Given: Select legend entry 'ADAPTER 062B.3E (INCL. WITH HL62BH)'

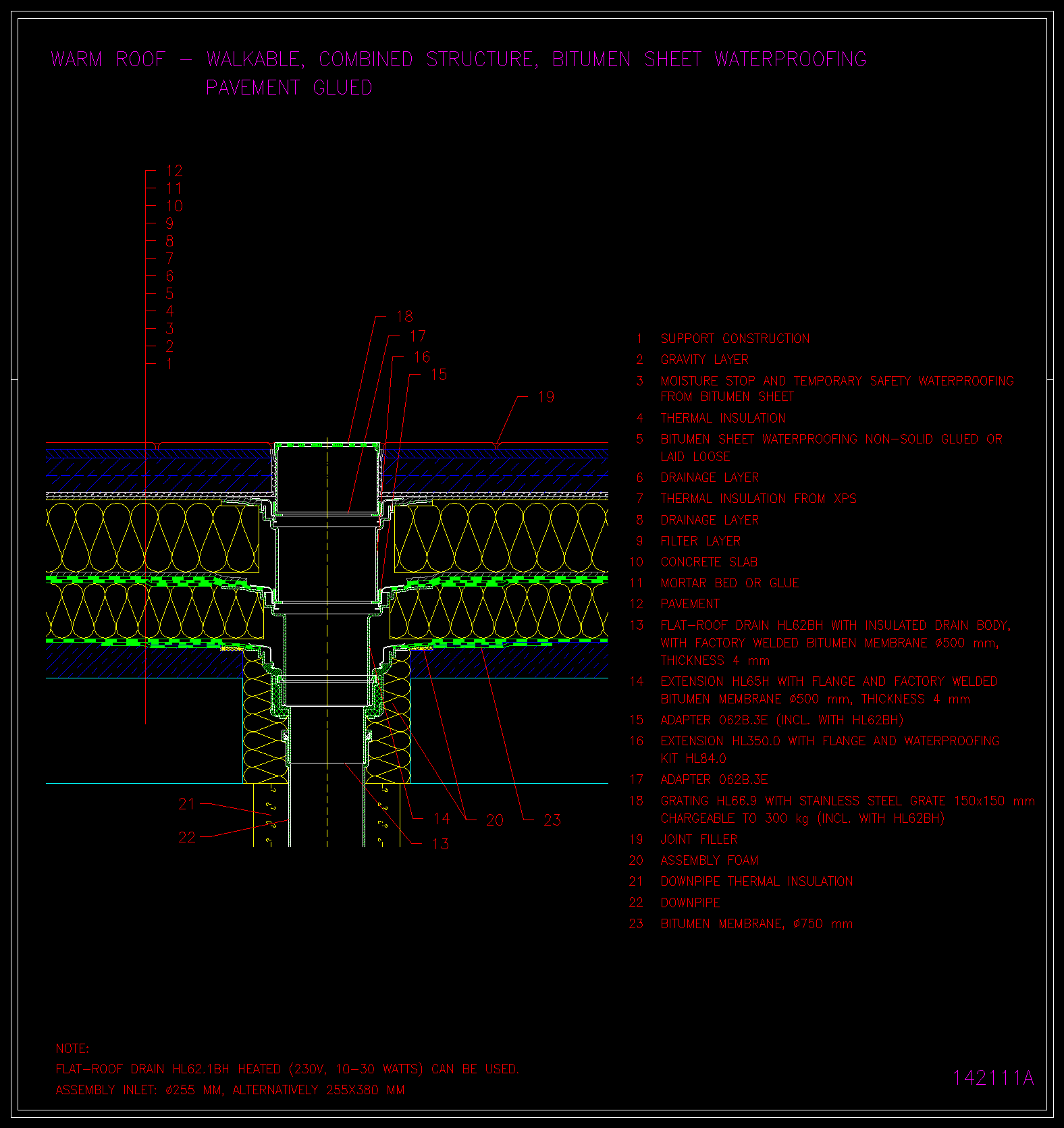Looking at the screenshot, I should 782,720.
